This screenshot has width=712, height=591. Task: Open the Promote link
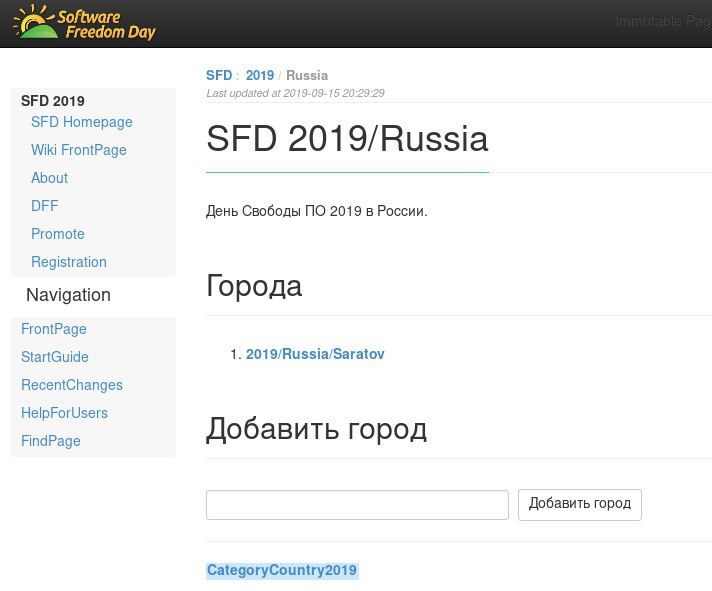58,234
